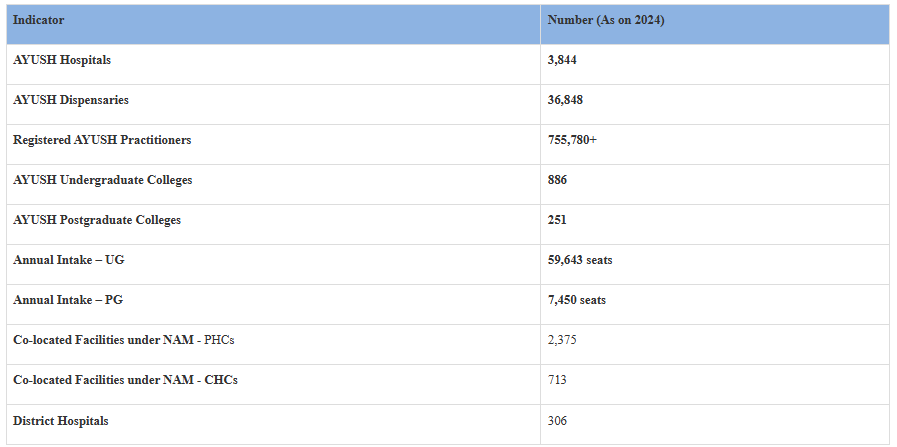Click the 3,844 hospitals value
The height and width of the screenshot is (447, 897).
pyautogui.click(x=562, y=60)
